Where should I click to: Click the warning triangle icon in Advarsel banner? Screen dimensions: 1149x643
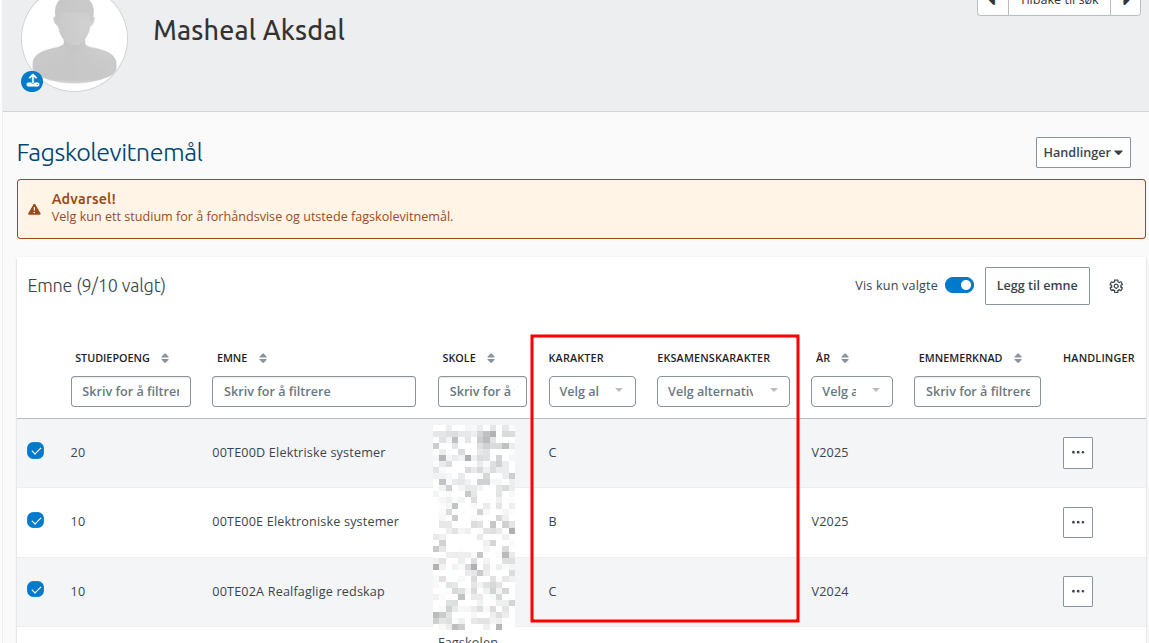click(34, 210)
